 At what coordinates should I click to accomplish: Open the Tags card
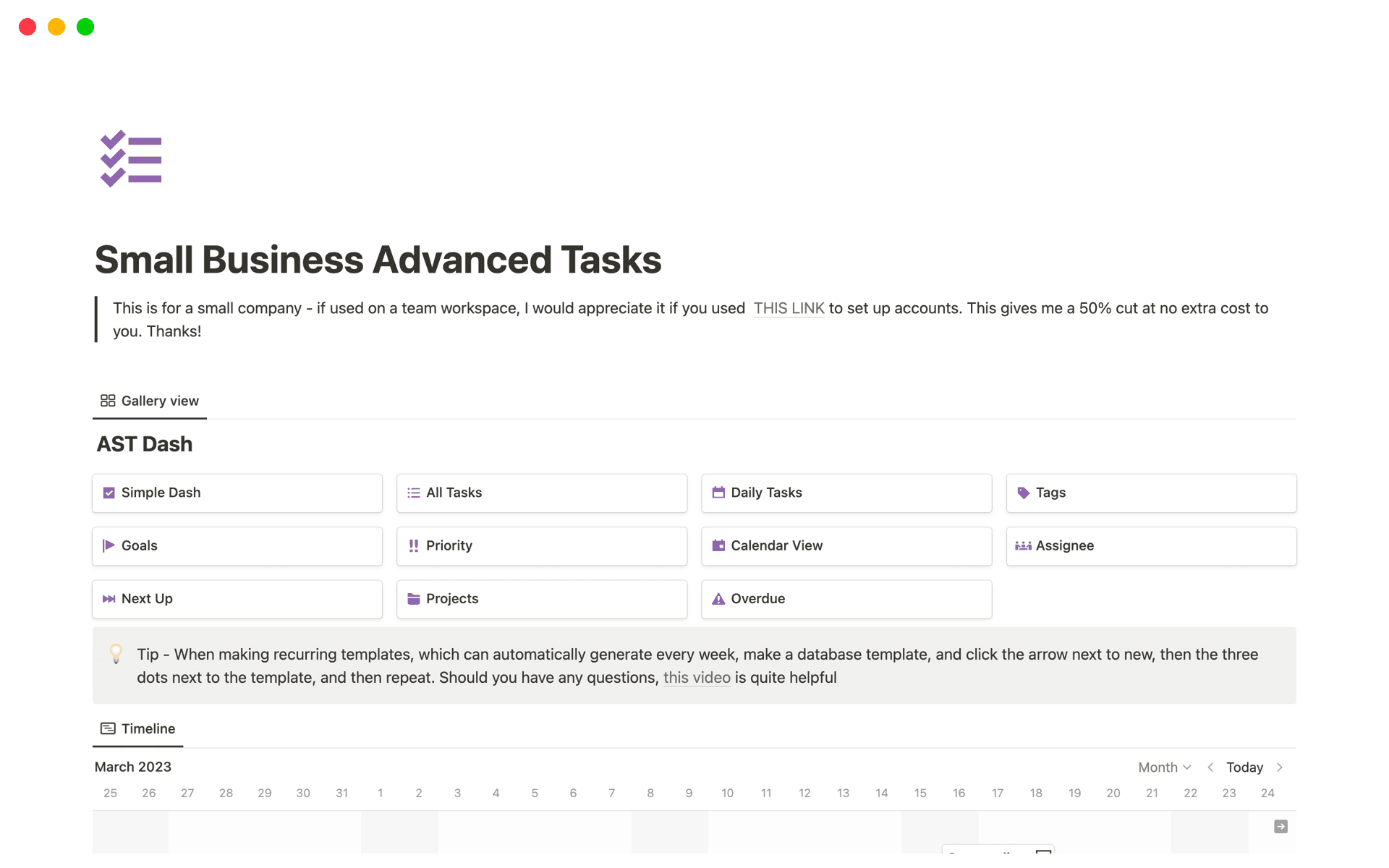tap(1151, 493)
